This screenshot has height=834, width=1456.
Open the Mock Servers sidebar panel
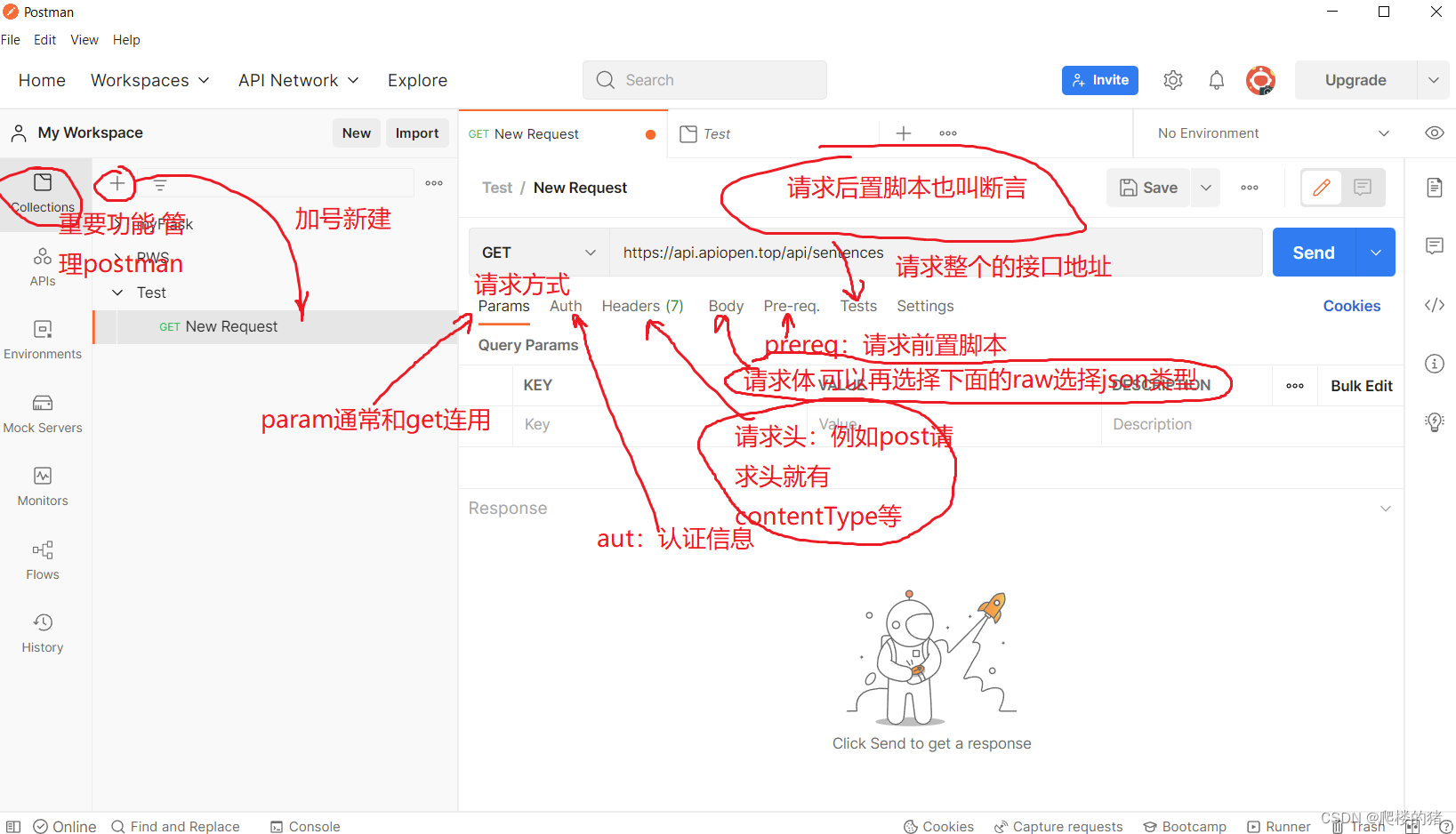43,413
